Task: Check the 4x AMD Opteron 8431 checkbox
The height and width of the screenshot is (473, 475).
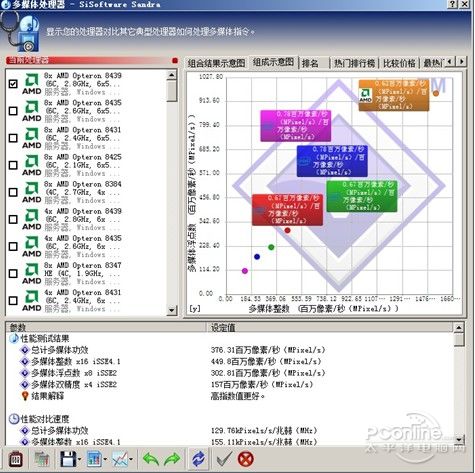Action: (x=13, y=301)
